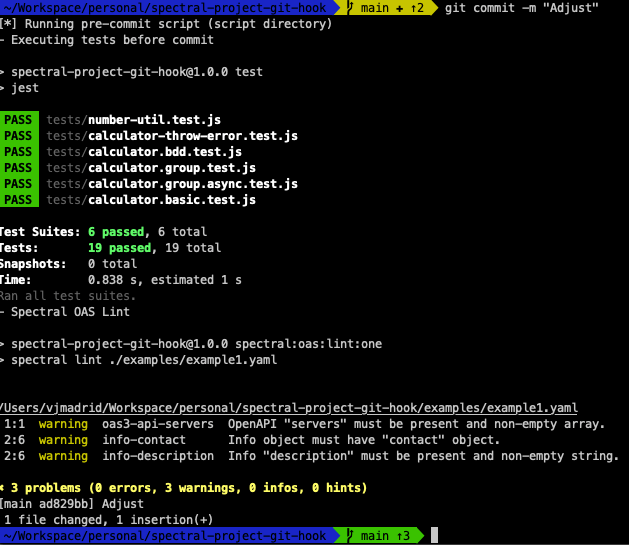Click '6 total' in Test Suites row
Viewport: 629px width, 545px height.
click(x=183, y=232)
